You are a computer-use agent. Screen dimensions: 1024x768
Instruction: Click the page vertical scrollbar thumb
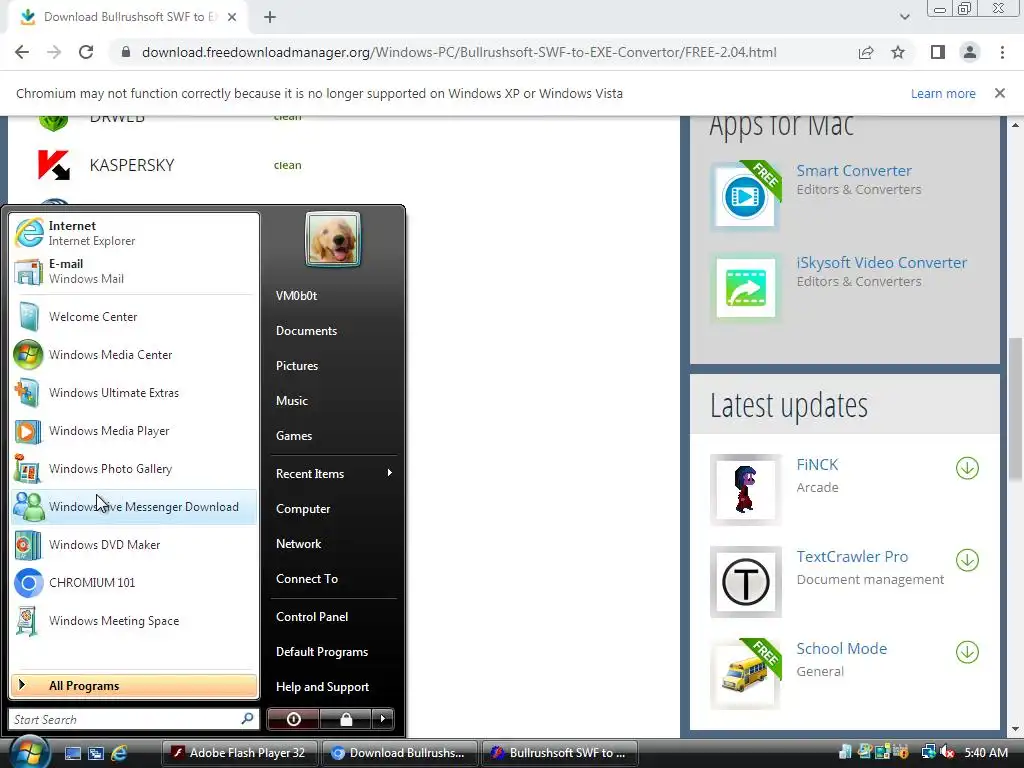pos(1016,409)
